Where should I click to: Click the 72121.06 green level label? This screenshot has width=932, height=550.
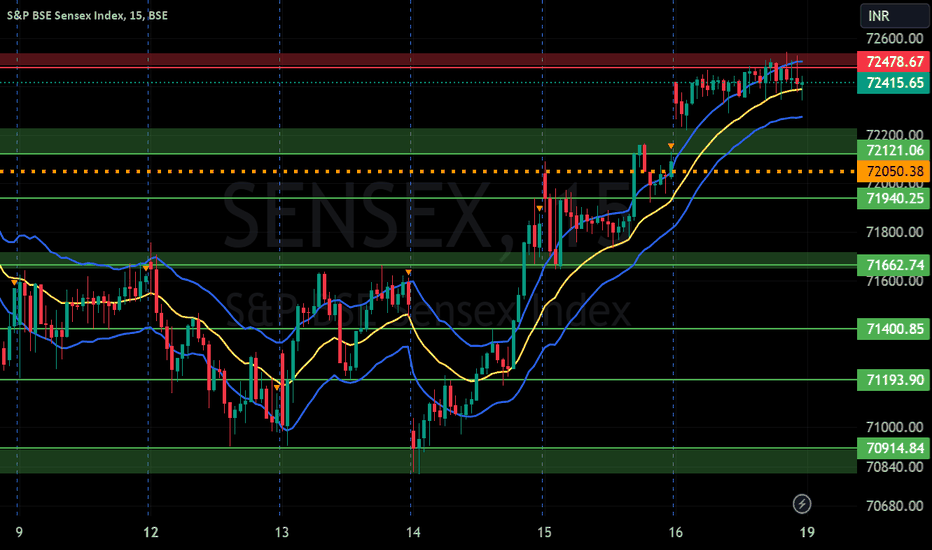[x=893, y=150]
